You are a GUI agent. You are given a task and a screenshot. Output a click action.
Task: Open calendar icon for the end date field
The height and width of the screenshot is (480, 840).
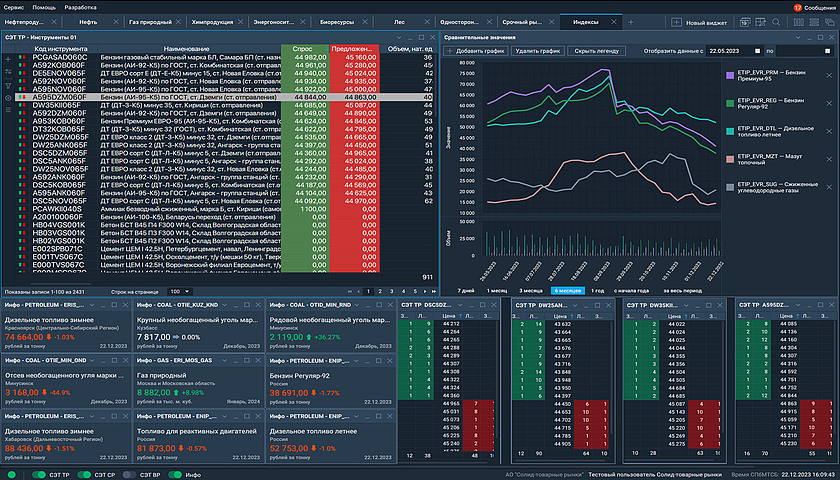825,50
